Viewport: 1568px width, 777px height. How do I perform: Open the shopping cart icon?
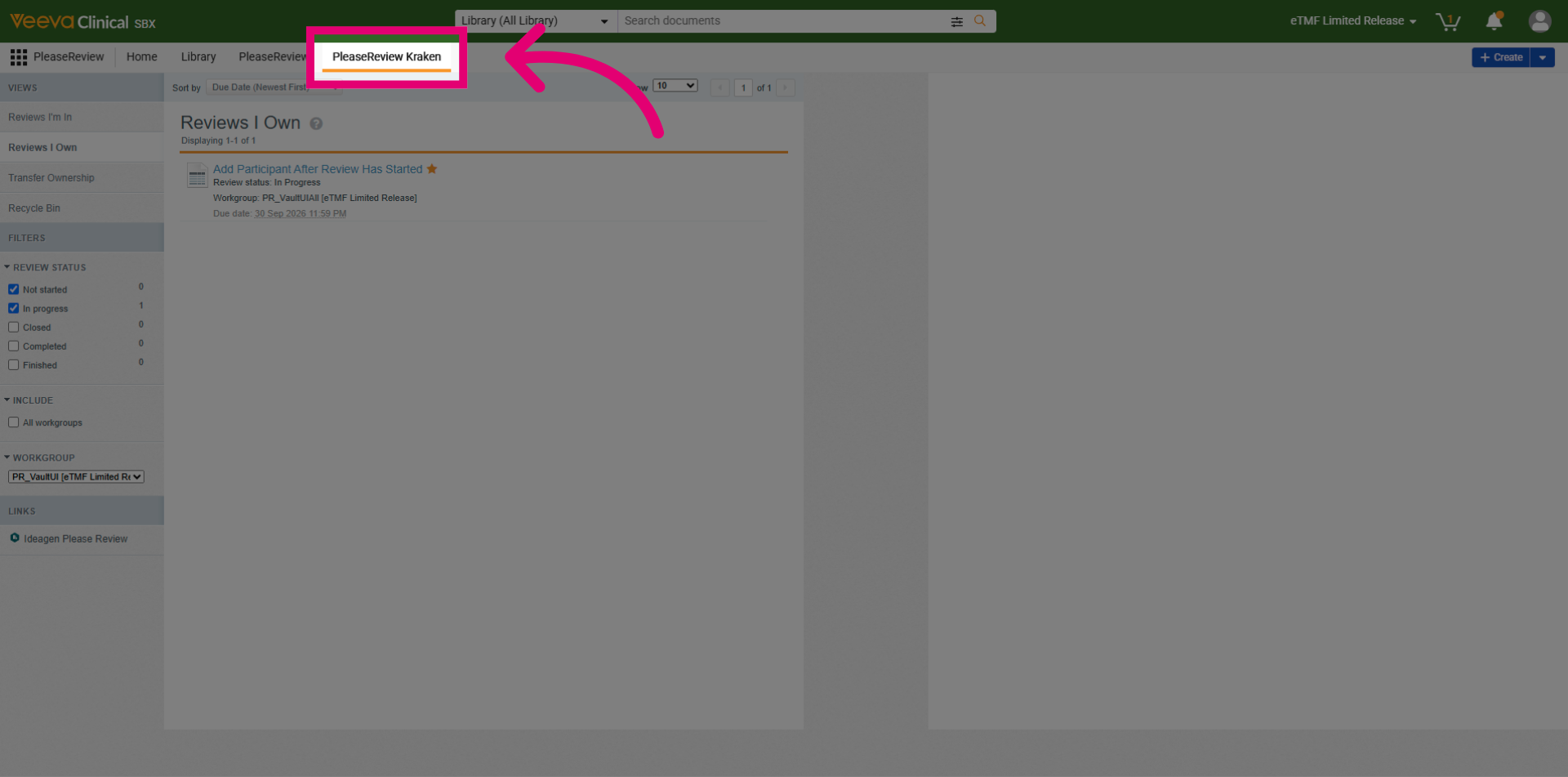click(x=1448, y=21)
